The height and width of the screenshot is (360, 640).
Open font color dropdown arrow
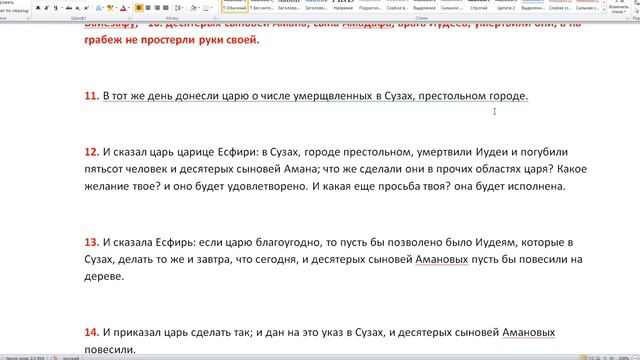click(129, 8)
